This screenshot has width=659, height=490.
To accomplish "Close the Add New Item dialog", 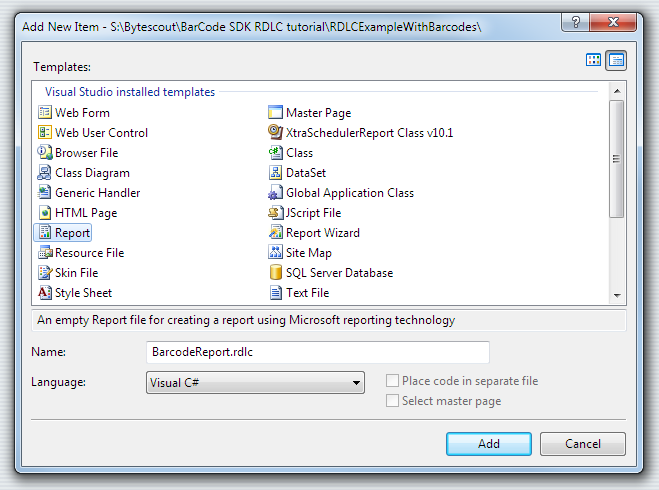I will (x=613, y=21).
